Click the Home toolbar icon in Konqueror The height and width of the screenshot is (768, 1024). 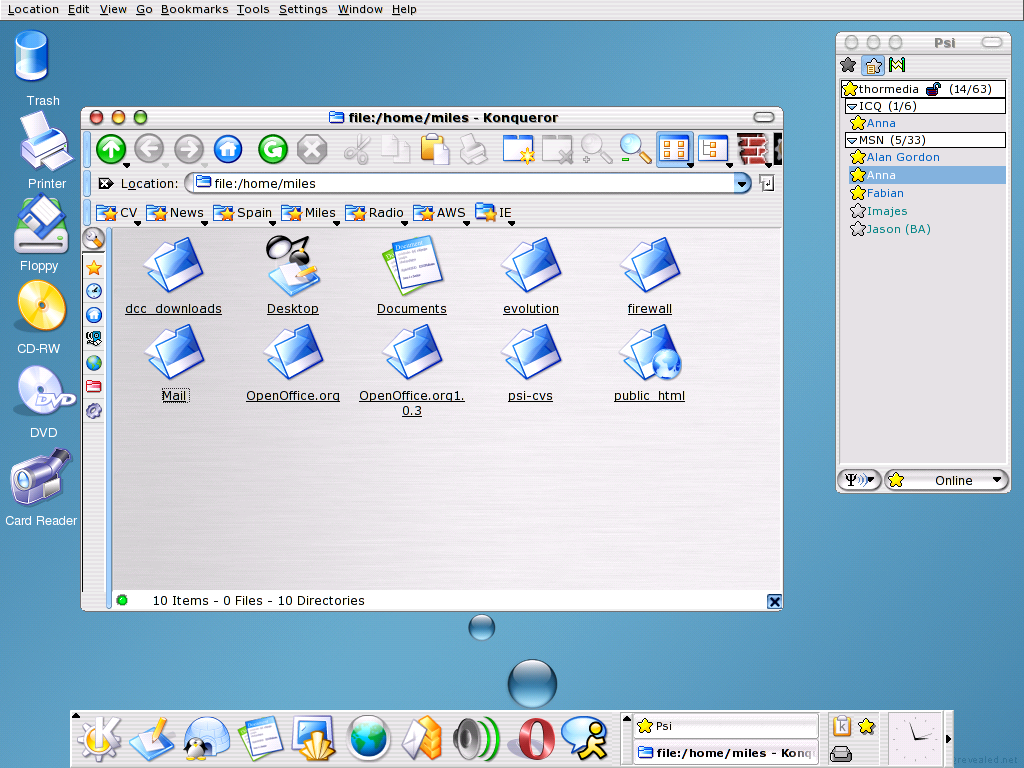(228, 150)
